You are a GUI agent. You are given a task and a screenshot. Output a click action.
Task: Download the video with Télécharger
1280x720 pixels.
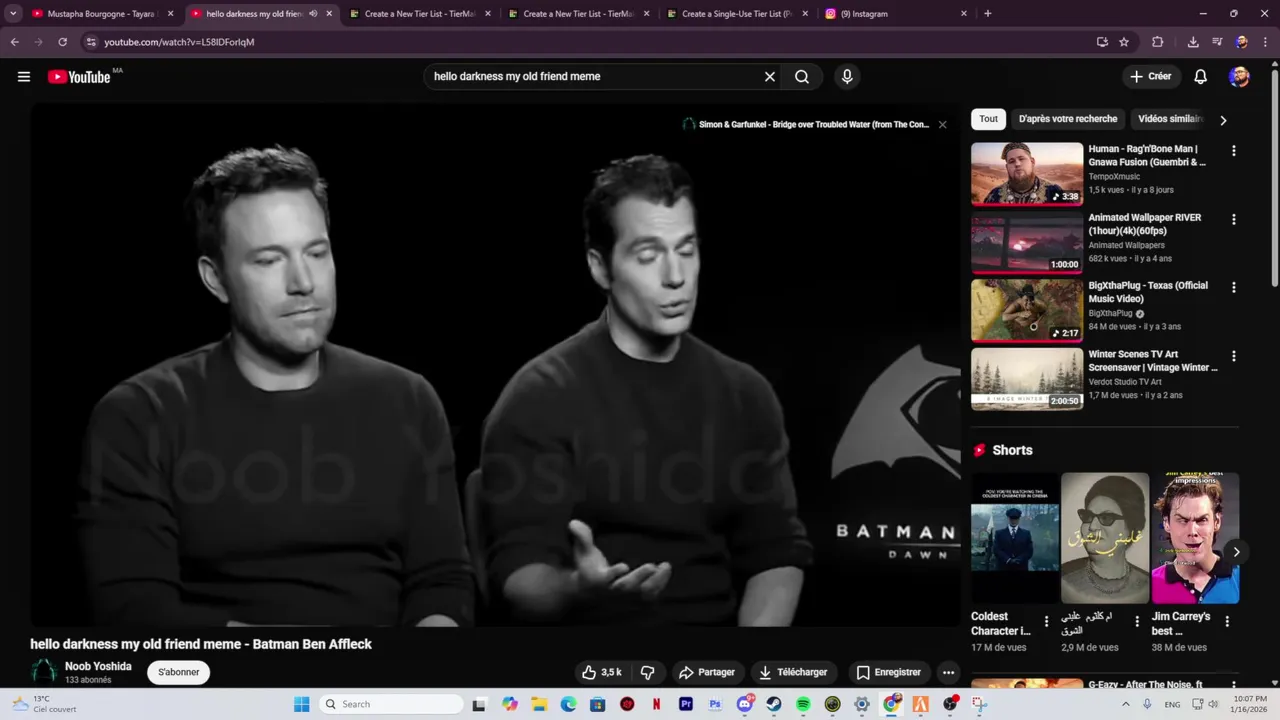point(793,672)
